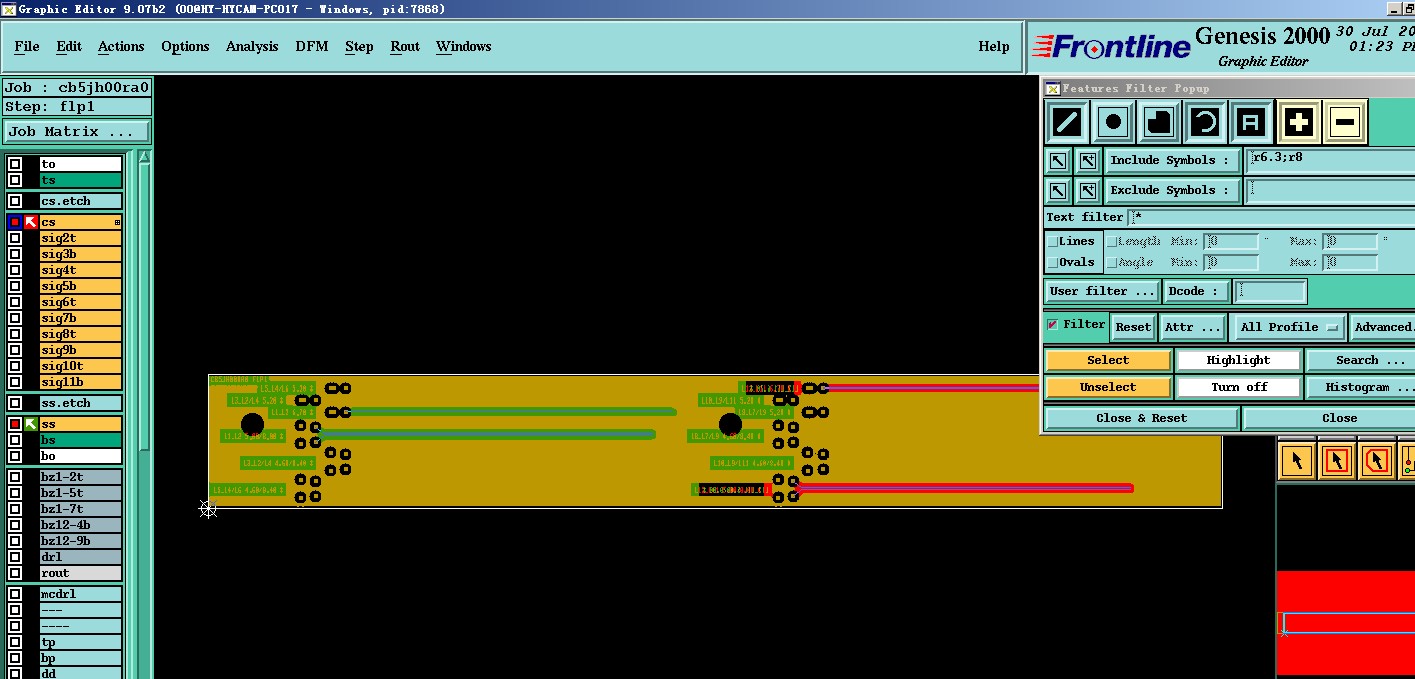Toggle the text features filter icon
1415x679 pixels.
[x=1251, y=123]
